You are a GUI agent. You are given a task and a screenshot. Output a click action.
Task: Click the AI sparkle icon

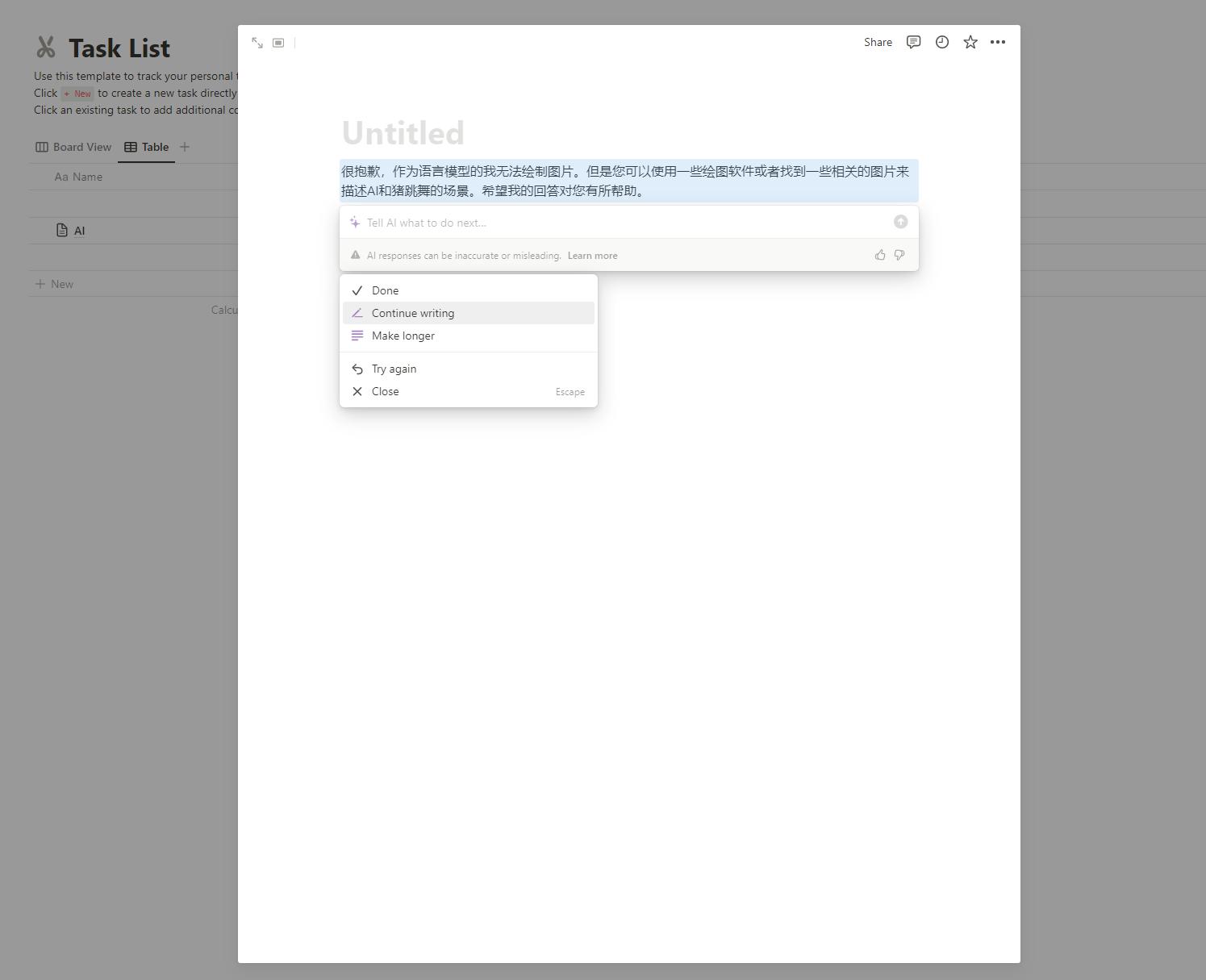pos(355,222)
